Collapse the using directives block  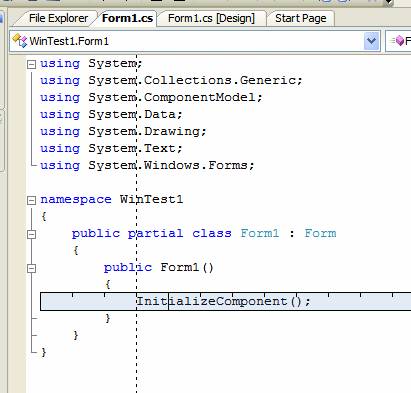31,64
